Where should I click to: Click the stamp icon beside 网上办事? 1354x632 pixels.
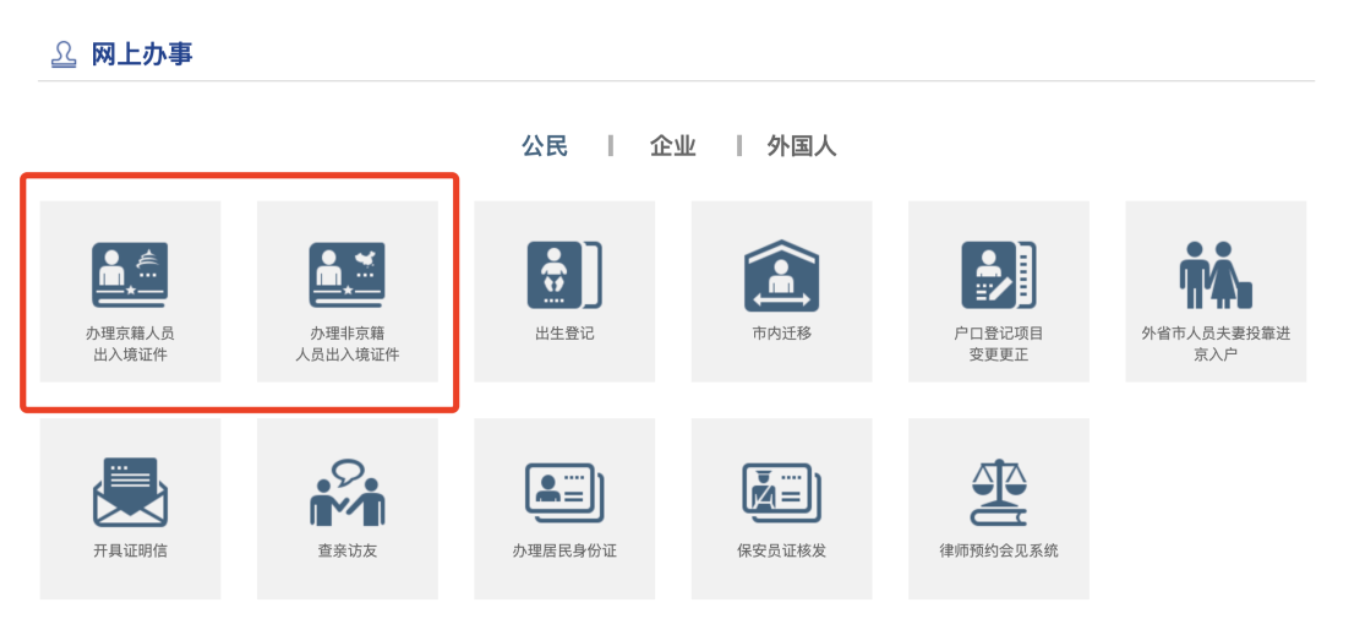click(x=63, y=54)
